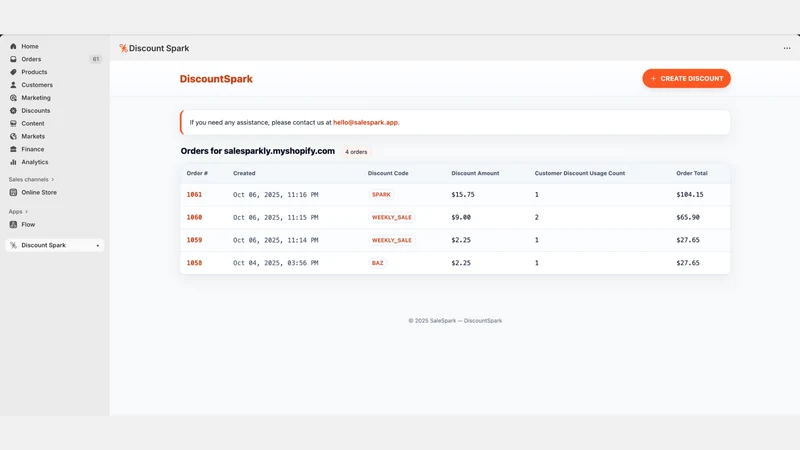Click the Discount Spark sidebar icon
The width and height of the screenshot is (800, 450).
[x=13, y=245]
